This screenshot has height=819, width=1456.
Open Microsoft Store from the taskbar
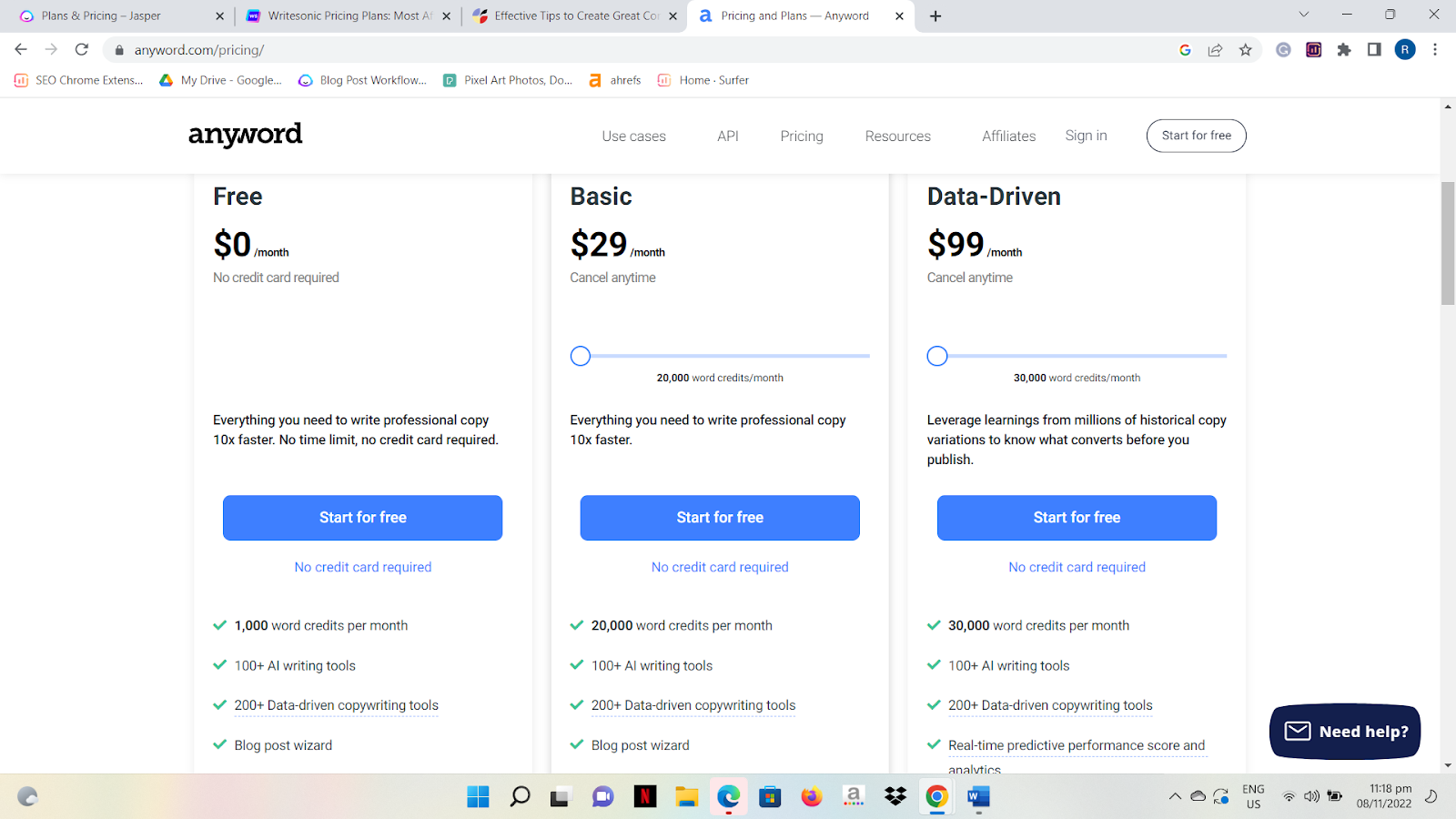[x=770, y=797]
